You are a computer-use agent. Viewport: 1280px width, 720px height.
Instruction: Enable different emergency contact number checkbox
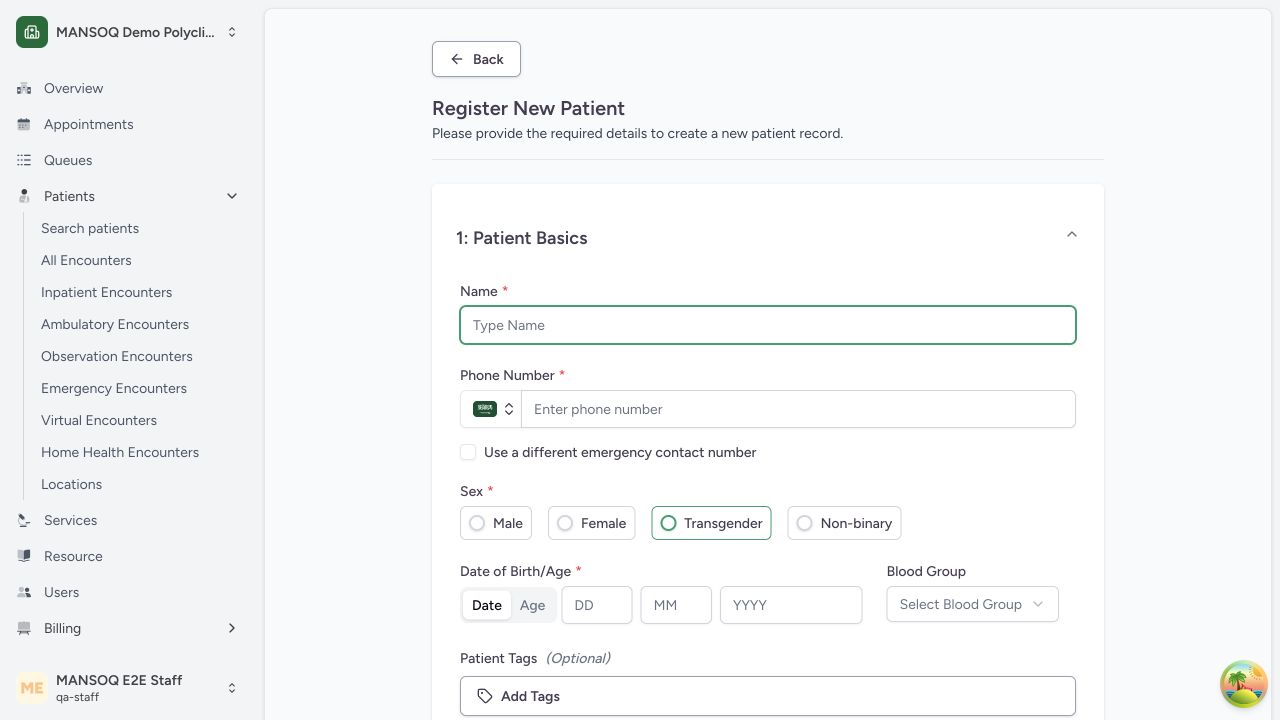tap(468, 452)
